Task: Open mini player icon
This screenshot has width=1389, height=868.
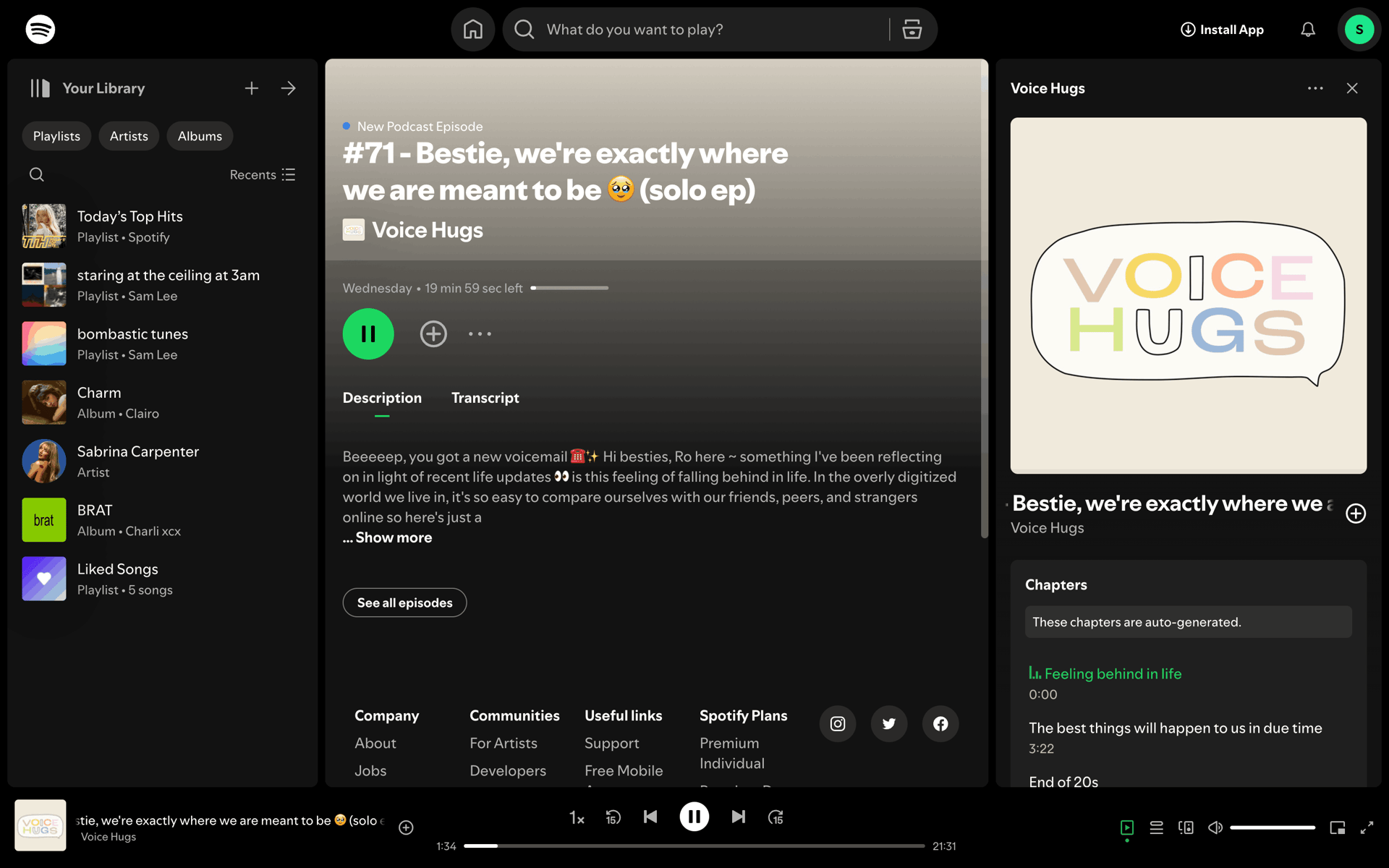Action: [x=1338, y=827]
